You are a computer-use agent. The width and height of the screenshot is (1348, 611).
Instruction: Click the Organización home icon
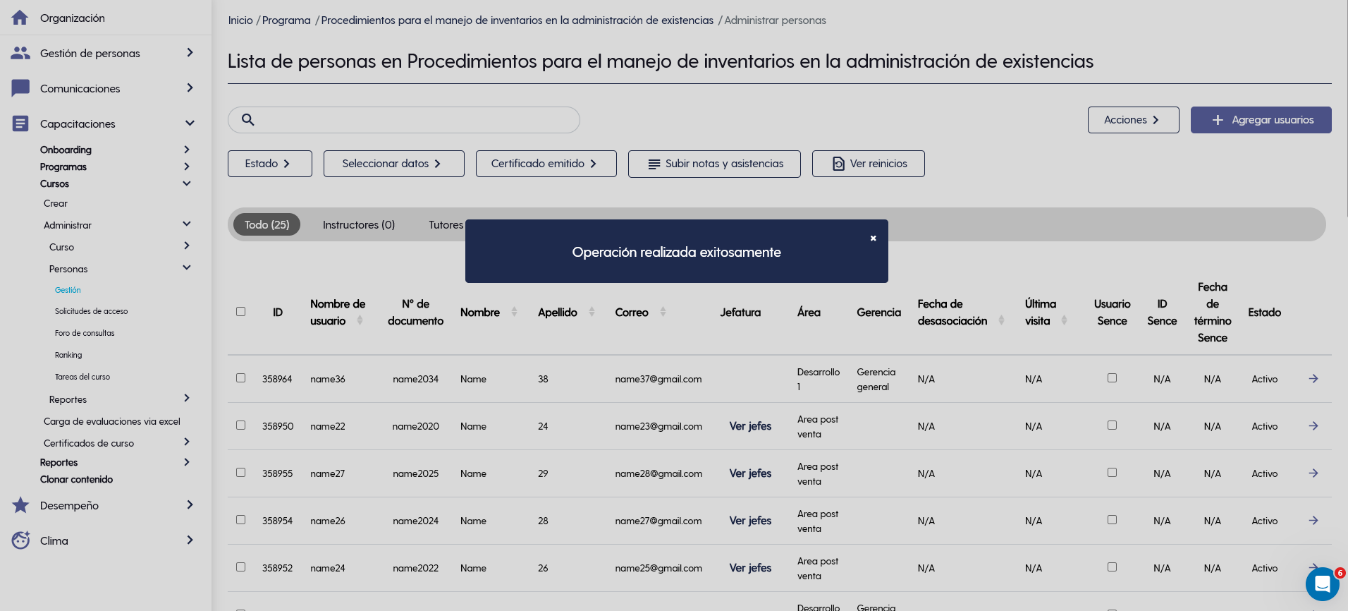tap(20, 18)
